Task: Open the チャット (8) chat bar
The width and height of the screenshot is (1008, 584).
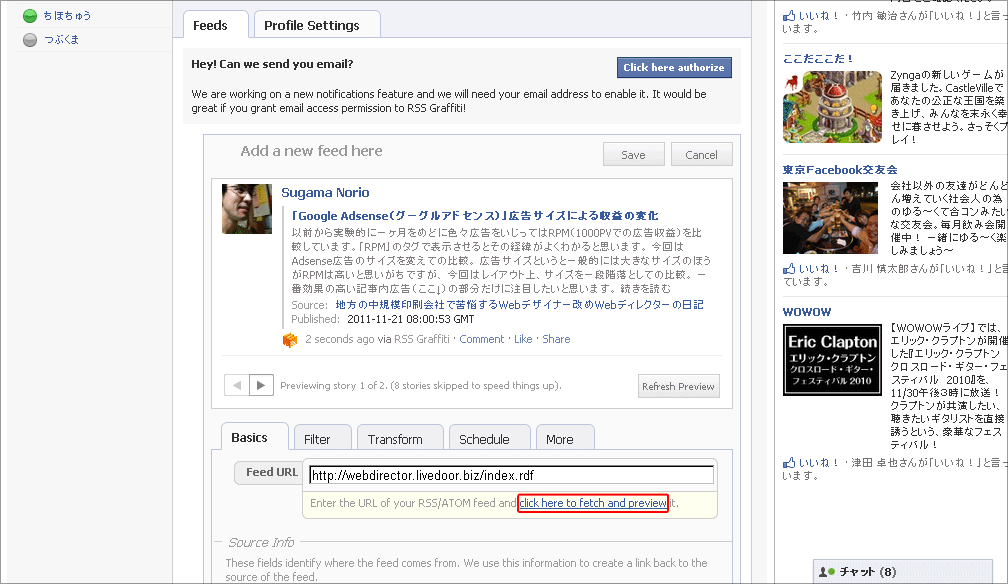Action: (902, 572)
